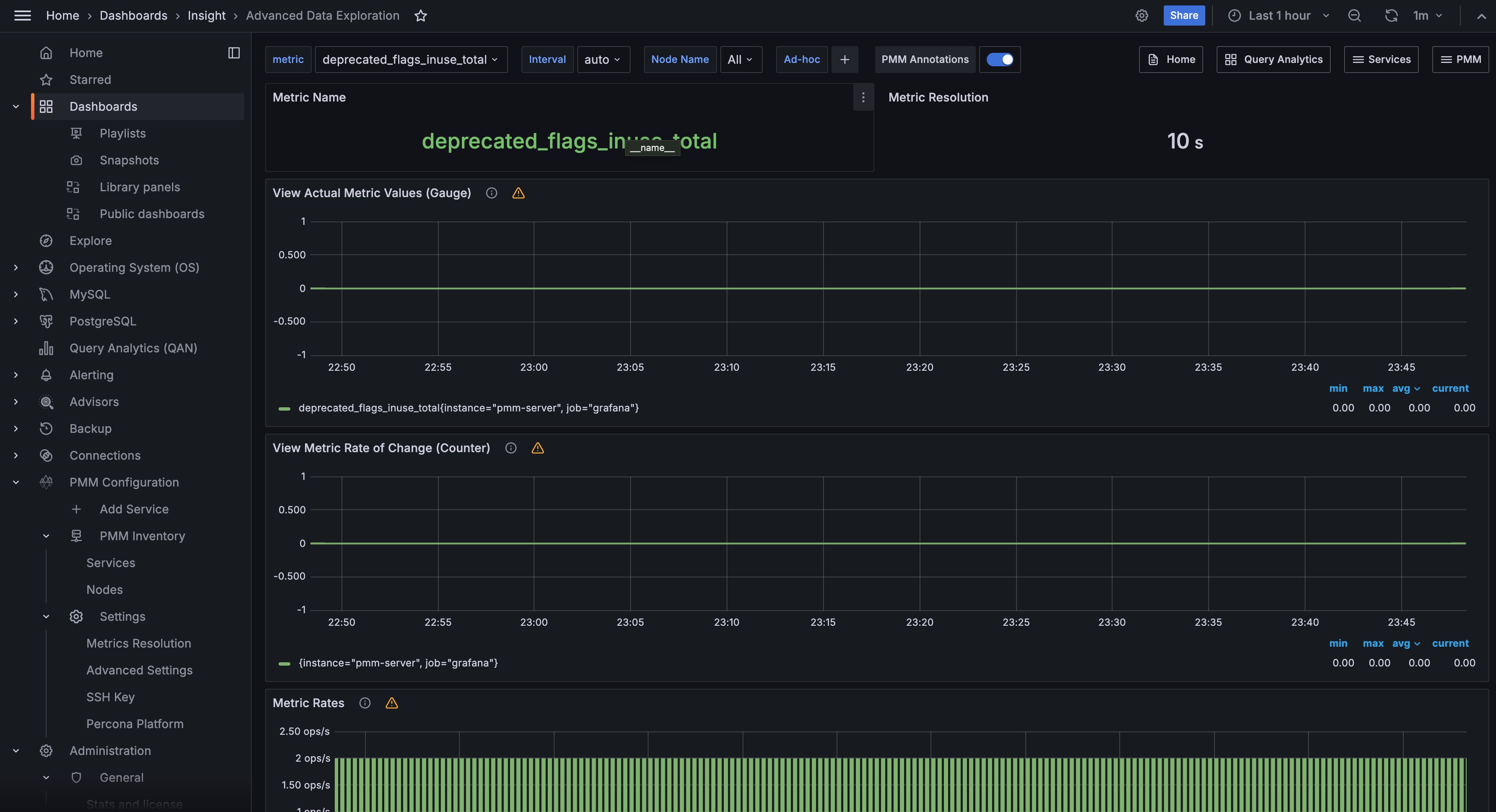Click the info icon on View Actual Metric Values panel

(491, 193)
